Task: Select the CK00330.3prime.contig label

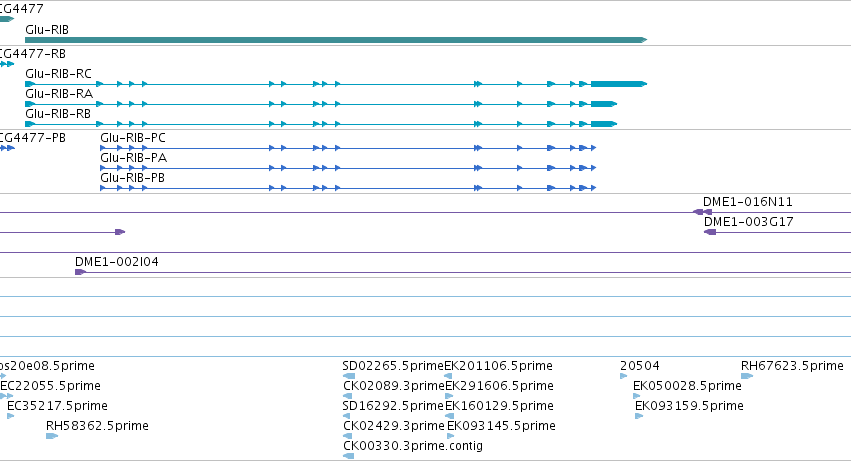Action: point(413,446)
